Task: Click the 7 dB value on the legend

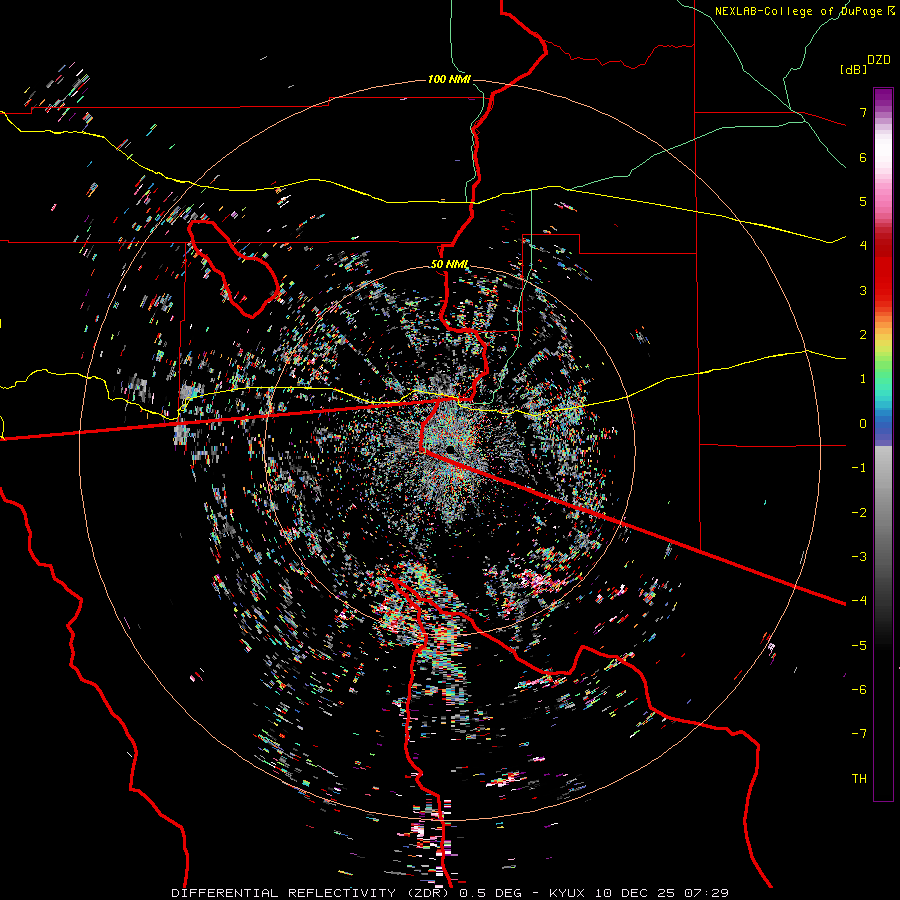Action: (863, 112)
